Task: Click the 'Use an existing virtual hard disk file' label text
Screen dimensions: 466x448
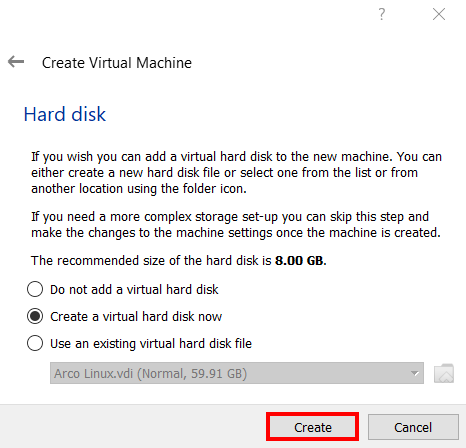Action: pyautogui.click(x=151, y=343)
